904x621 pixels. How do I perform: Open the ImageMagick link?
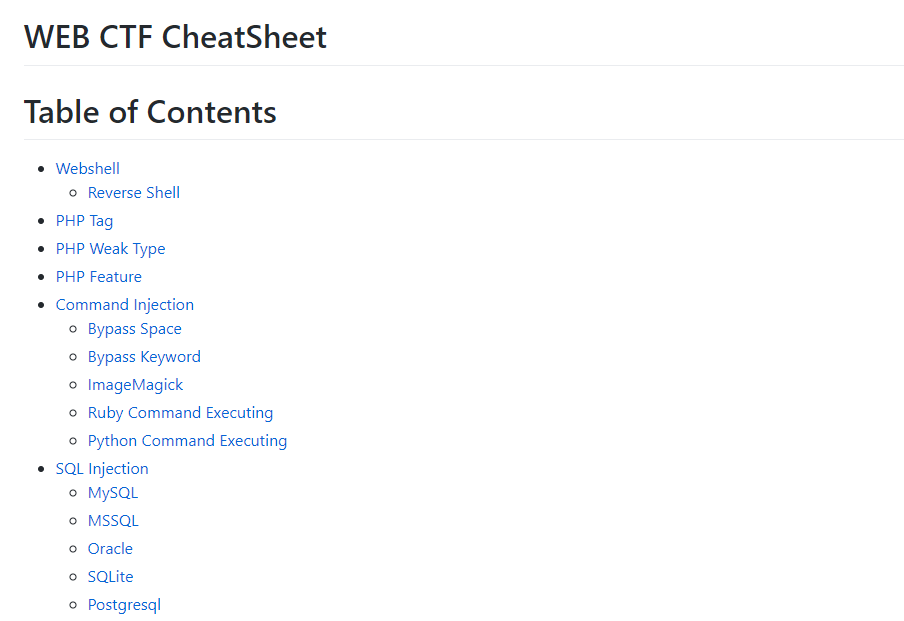click(x=135, y=385)
